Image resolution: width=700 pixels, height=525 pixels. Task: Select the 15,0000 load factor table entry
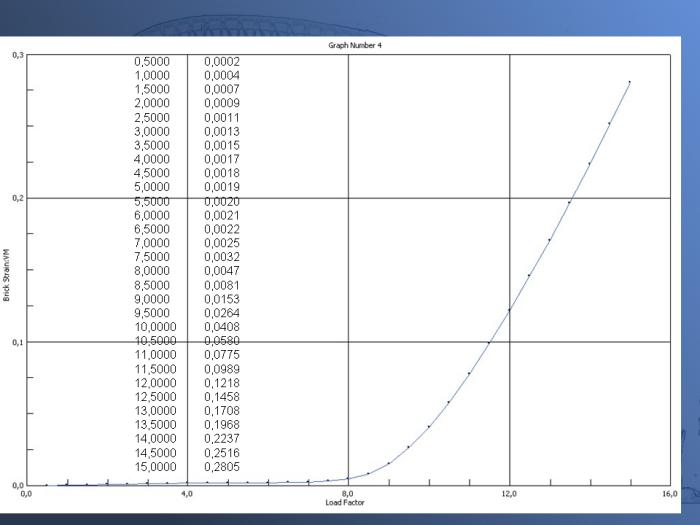152,466
